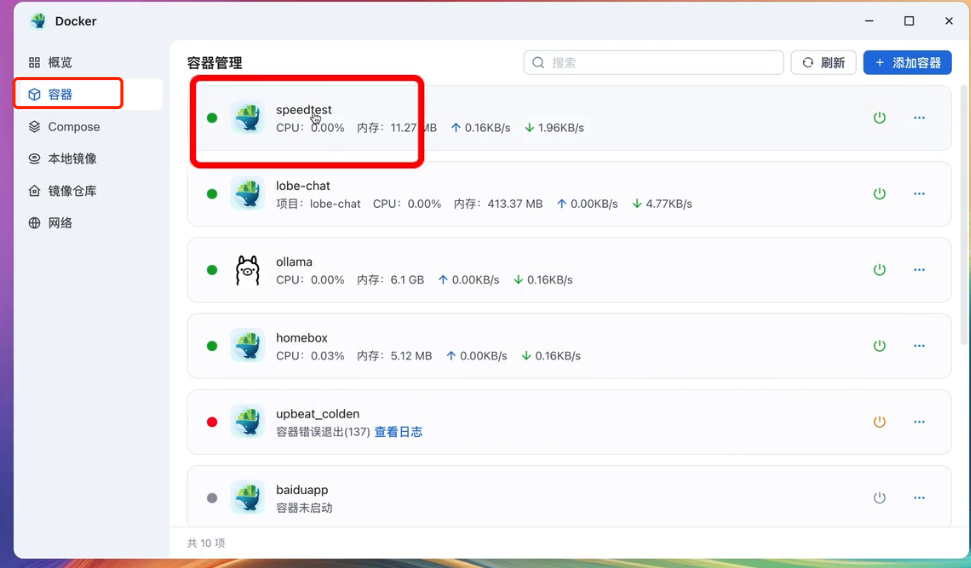Image resolution: width=971 pixels, height=568 pixels.
Task: Click ollama memory value 6.1 GB
Action: 407,280
